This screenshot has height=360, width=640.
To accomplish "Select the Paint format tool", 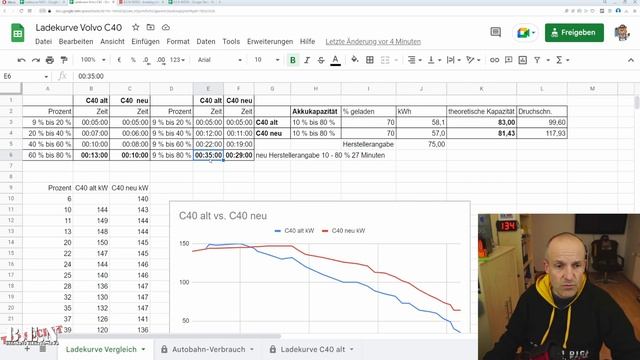I will (64, 60).
